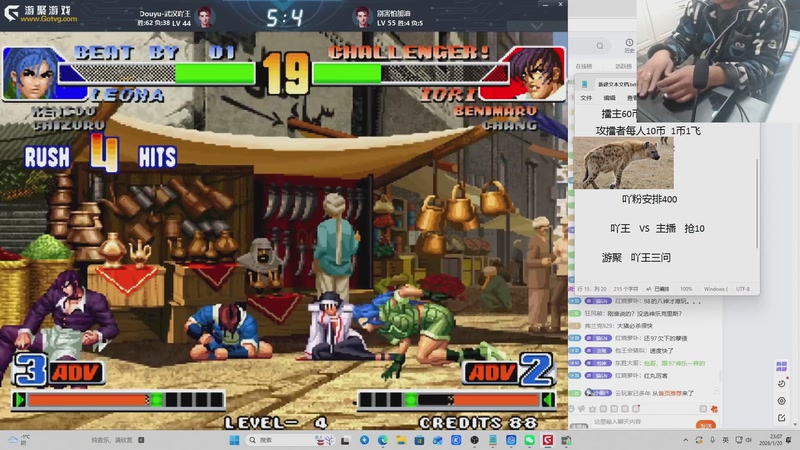Viewport: 800px width, 450px height.
Task: Click the chat message 速度快了
Action: [x=660, y=351]
